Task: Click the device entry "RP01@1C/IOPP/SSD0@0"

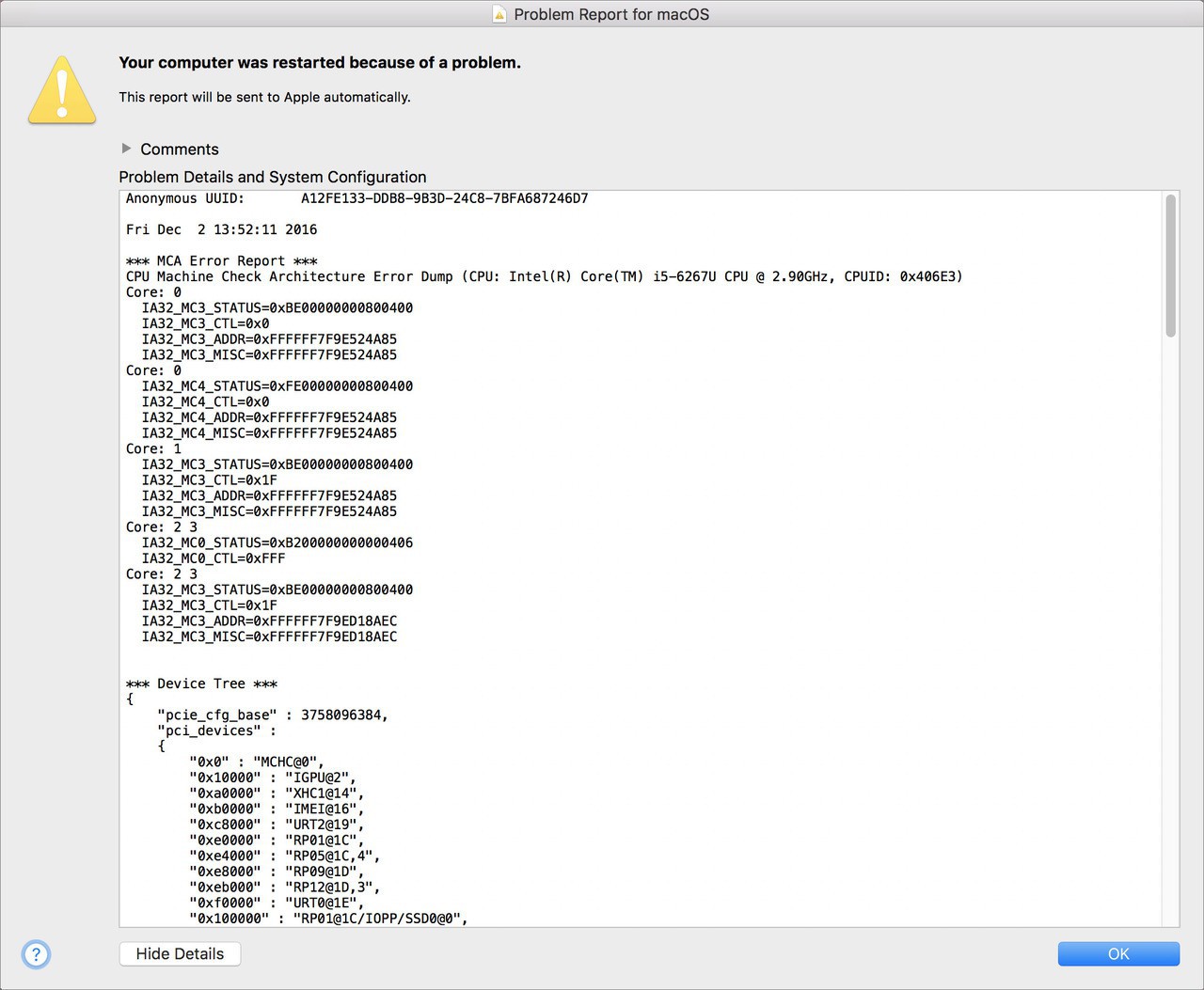Action: coord(328,919)
